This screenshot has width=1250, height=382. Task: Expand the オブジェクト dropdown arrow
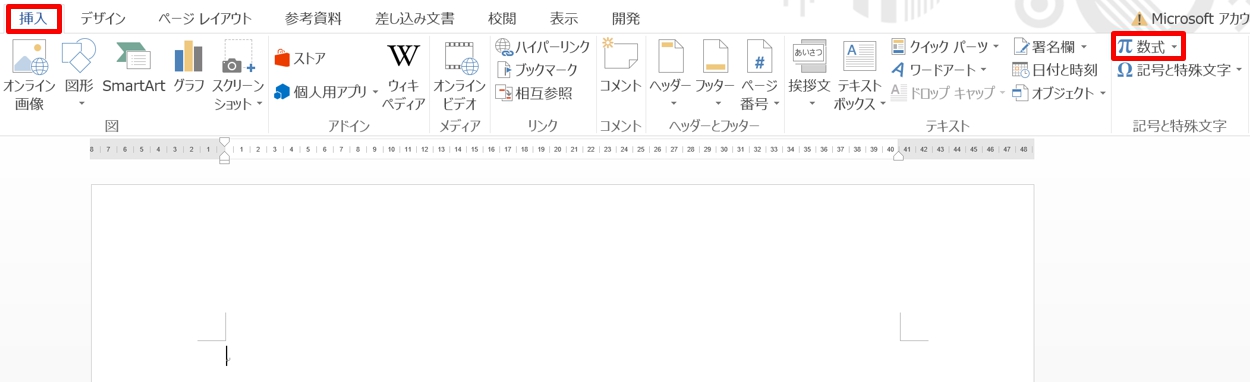click(1103, 94)
